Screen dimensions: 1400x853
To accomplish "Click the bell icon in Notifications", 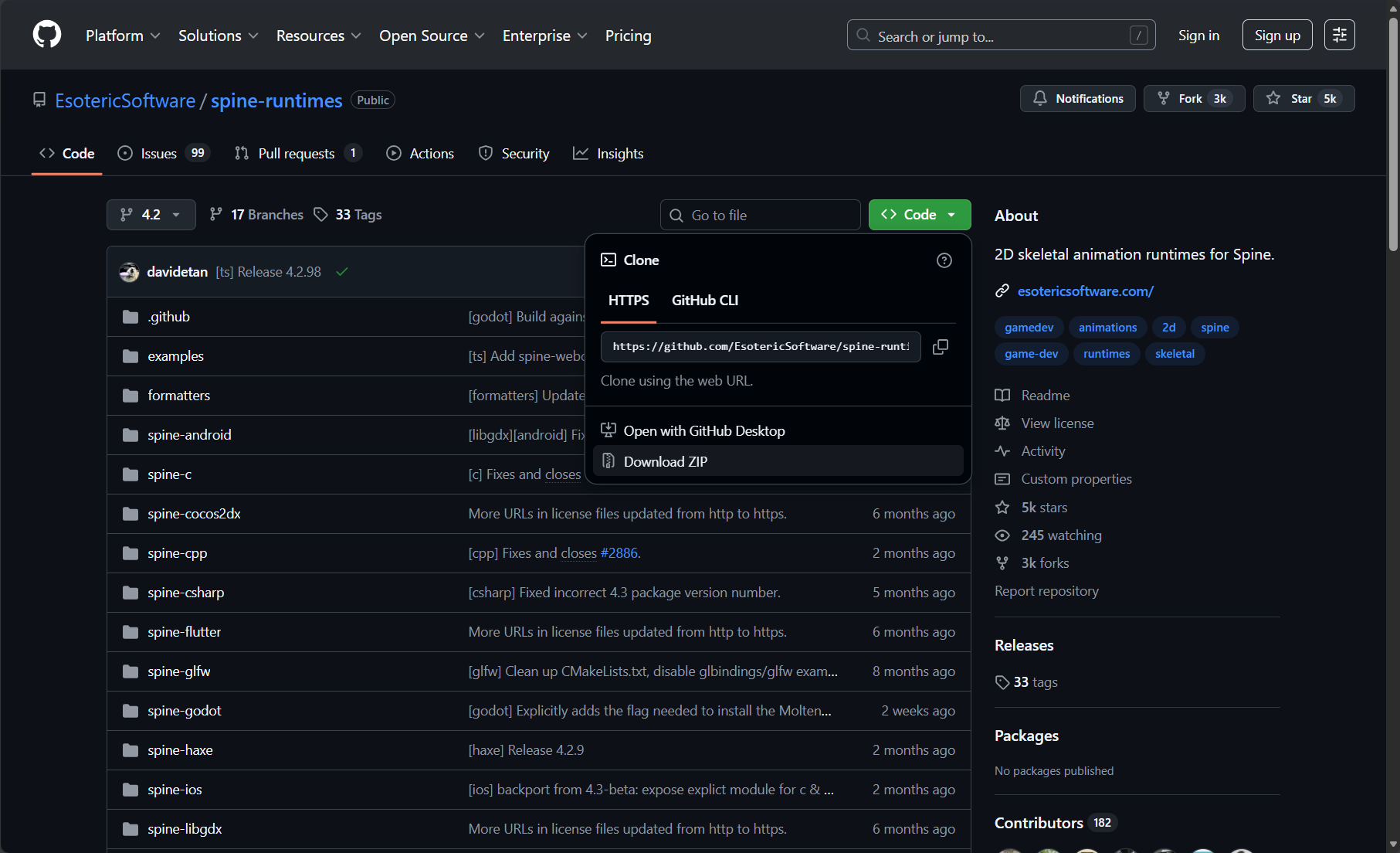I will point(1040,98).
